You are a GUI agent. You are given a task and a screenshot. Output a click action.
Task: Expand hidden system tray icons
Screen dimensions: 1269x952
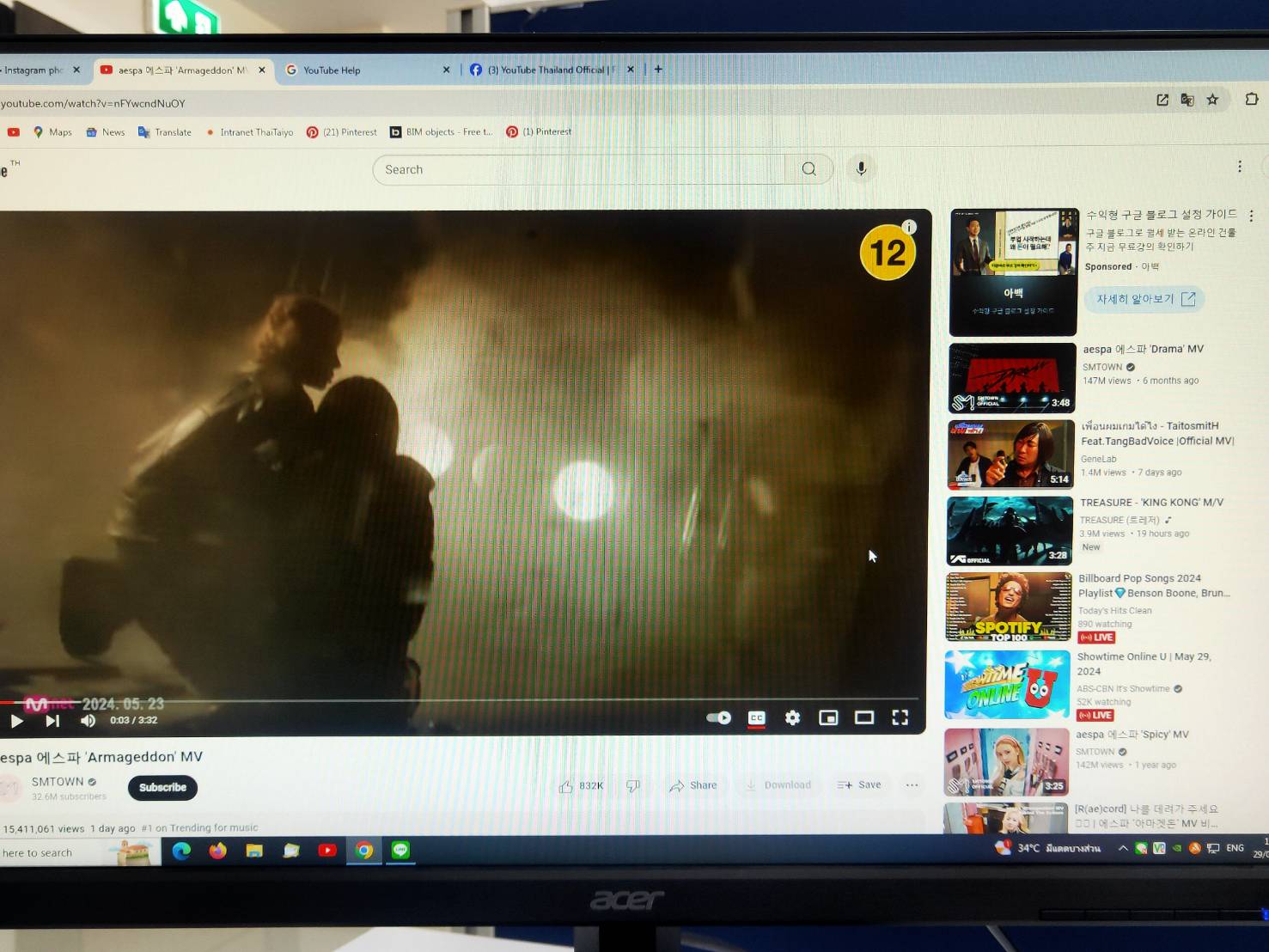(x=1122, y=848)
